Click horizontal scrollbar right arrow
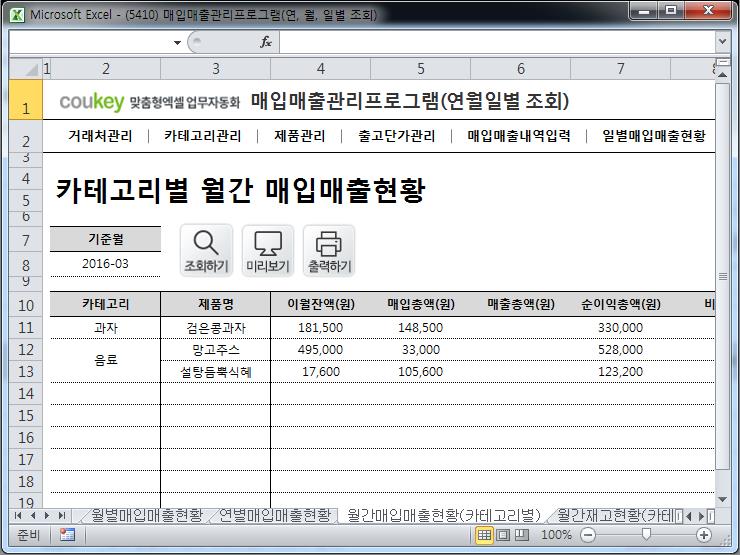This screenshot has width=740, height=555. [701, 516]
